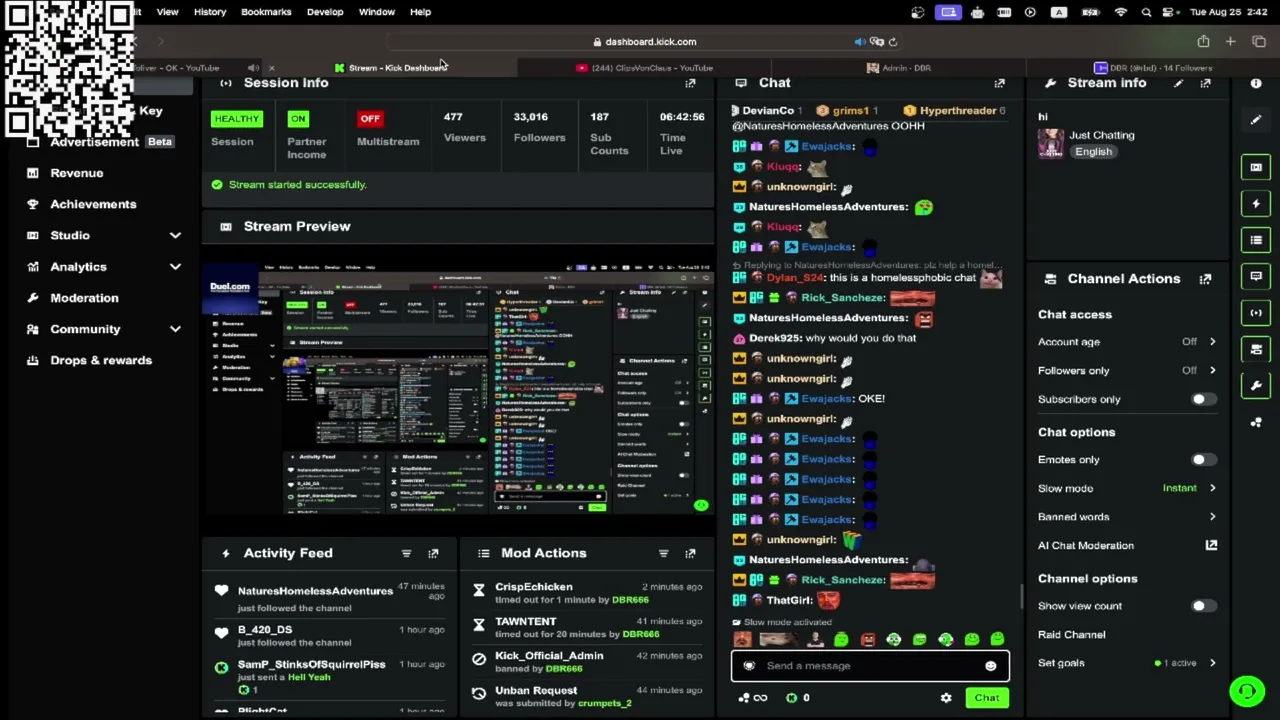Viewport: 1280px width, 720px height.
Task: Open the Achievements sidebar page
Action: (x=93, y=204)
